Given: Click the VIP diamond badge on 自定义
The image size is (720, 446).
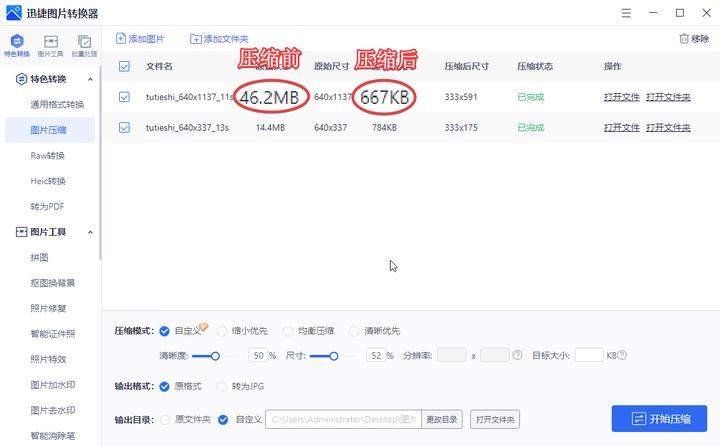Looking at the screenshot, I should tap(203, 327).
